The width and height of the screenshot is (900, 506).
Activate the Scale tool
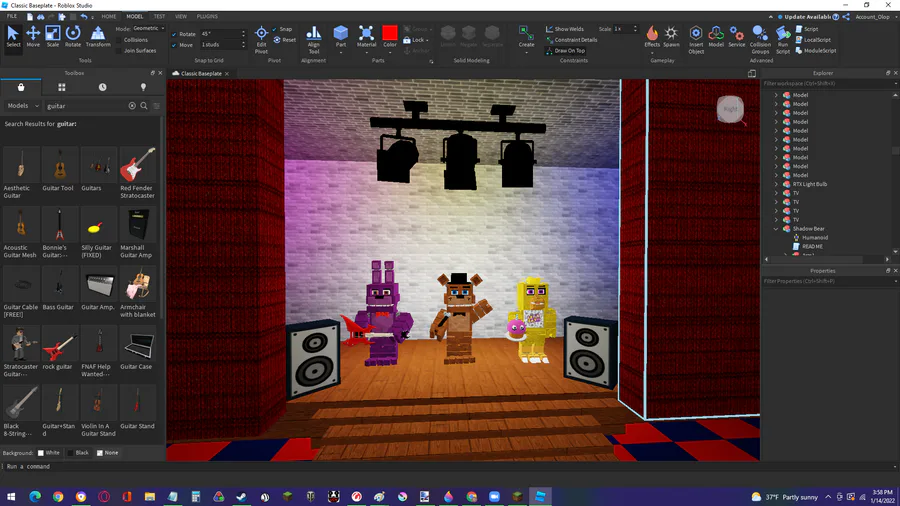click(x=53, y=36)
